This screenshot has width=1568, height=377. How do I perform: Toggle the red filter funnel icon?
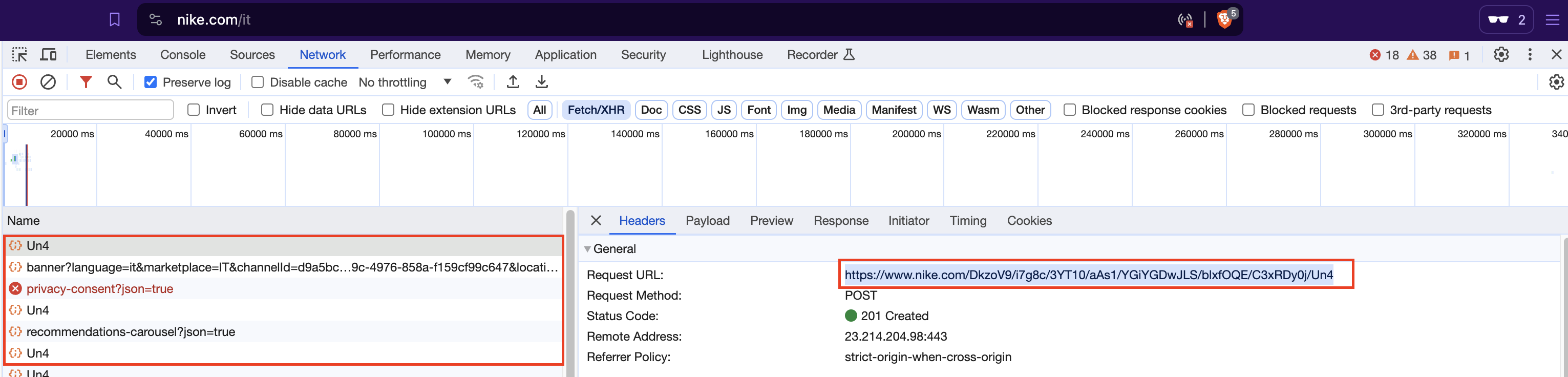(86, 81)
